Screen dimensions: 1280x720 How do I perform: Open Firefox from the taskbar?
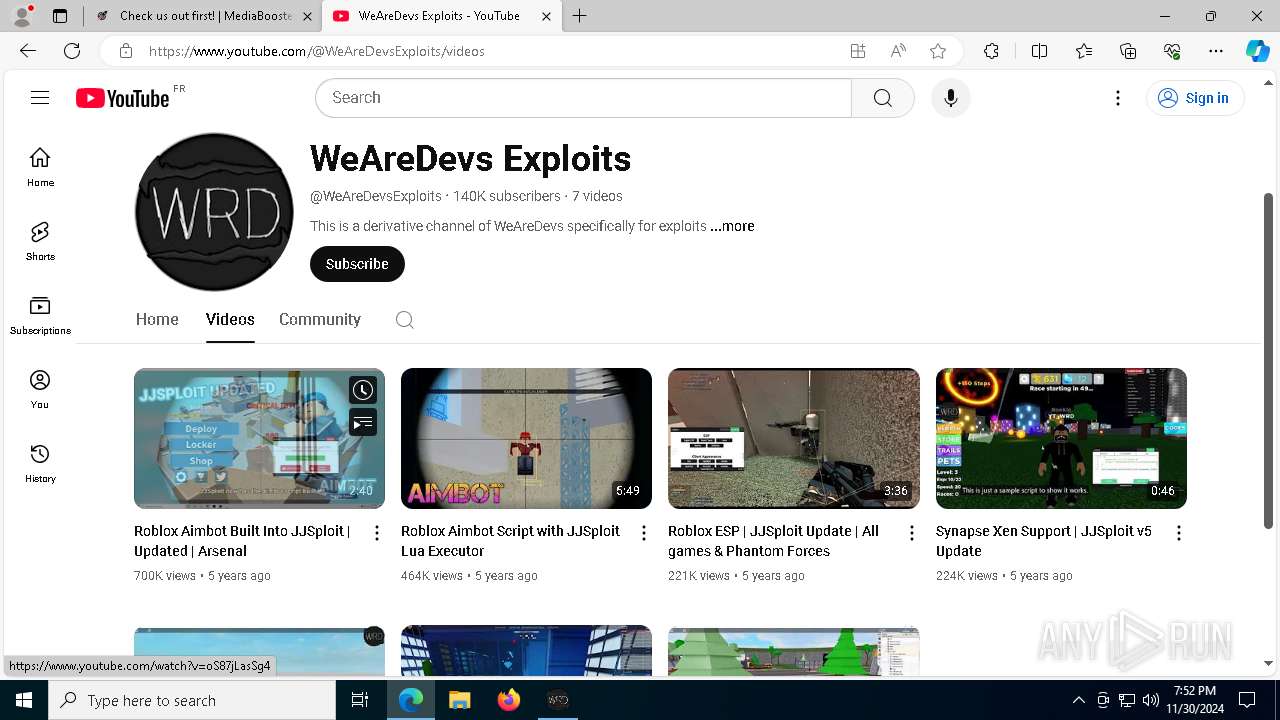pos(509,700)
